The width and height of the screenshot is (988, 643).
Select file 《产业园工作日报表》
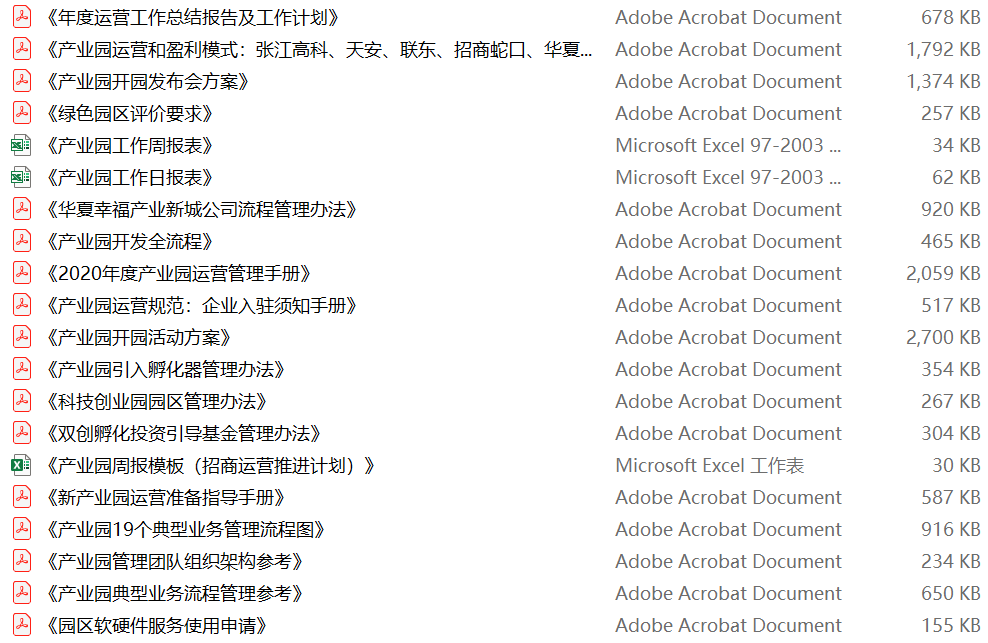(x=129, y=178)
